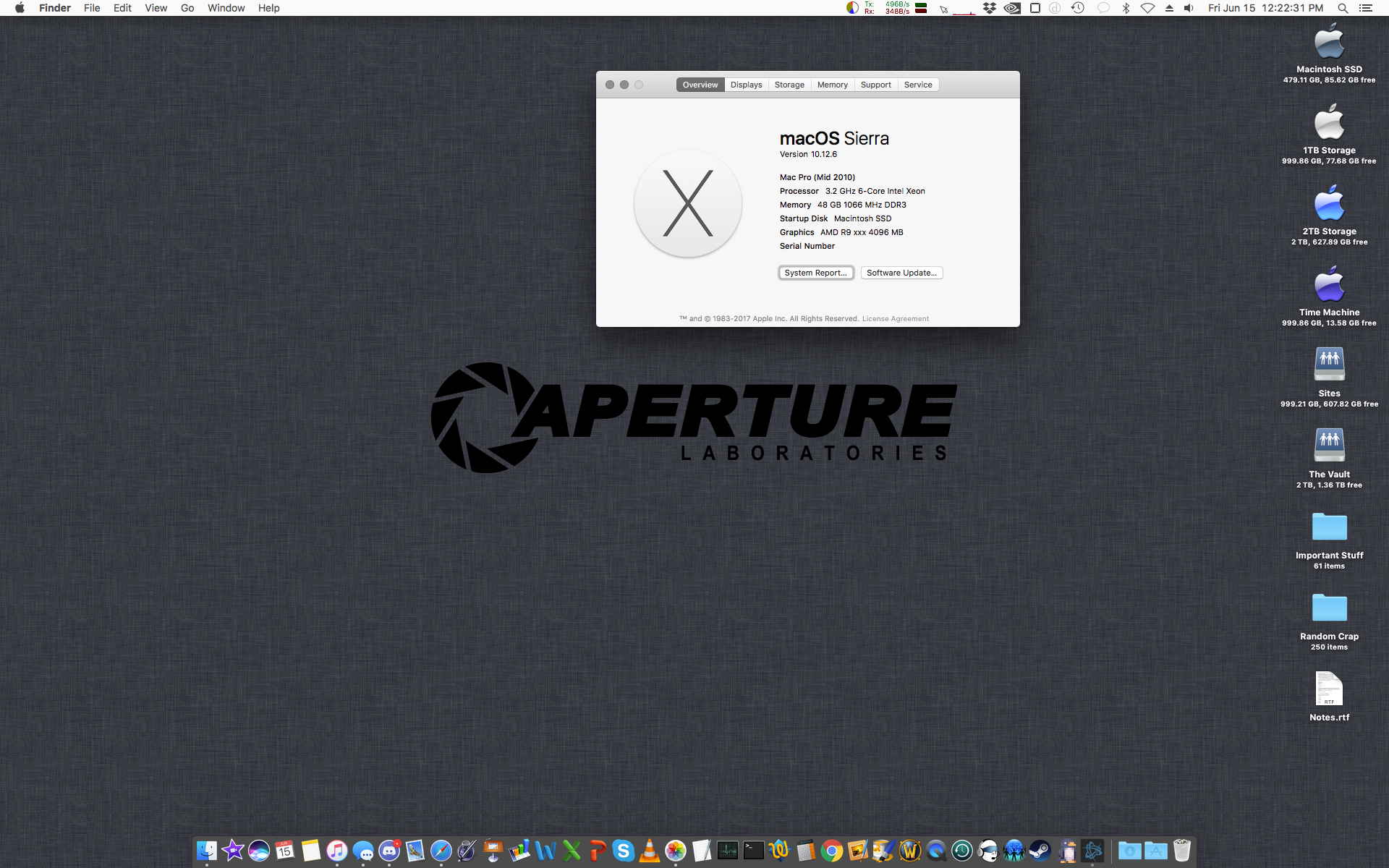Select the Macintosh SSD desktop drive
1389x868 pixels.
pos(1329,41)
